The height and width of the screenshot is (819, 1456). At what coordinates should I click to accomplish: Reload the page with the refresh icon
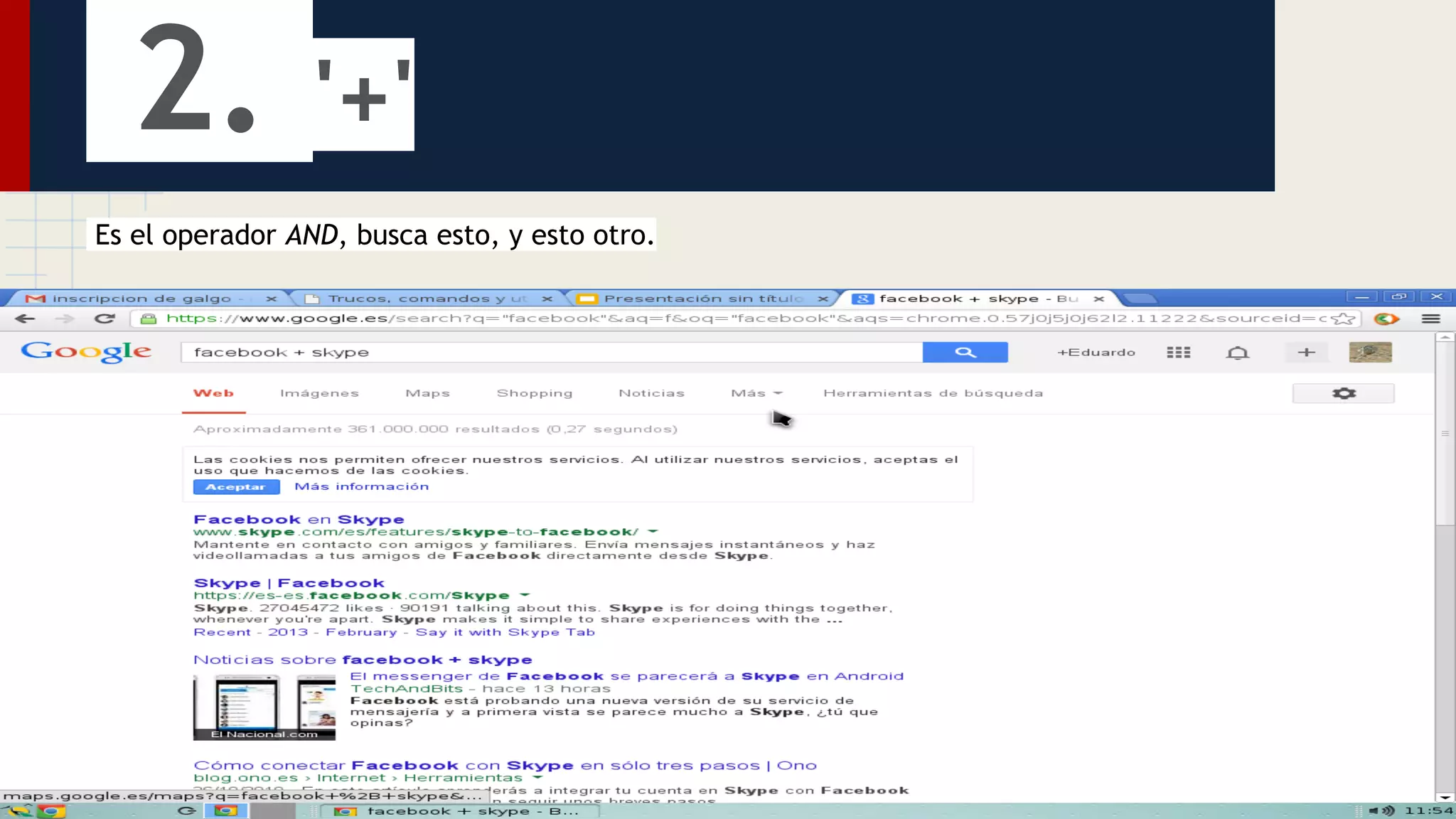[x=105, y=318]
